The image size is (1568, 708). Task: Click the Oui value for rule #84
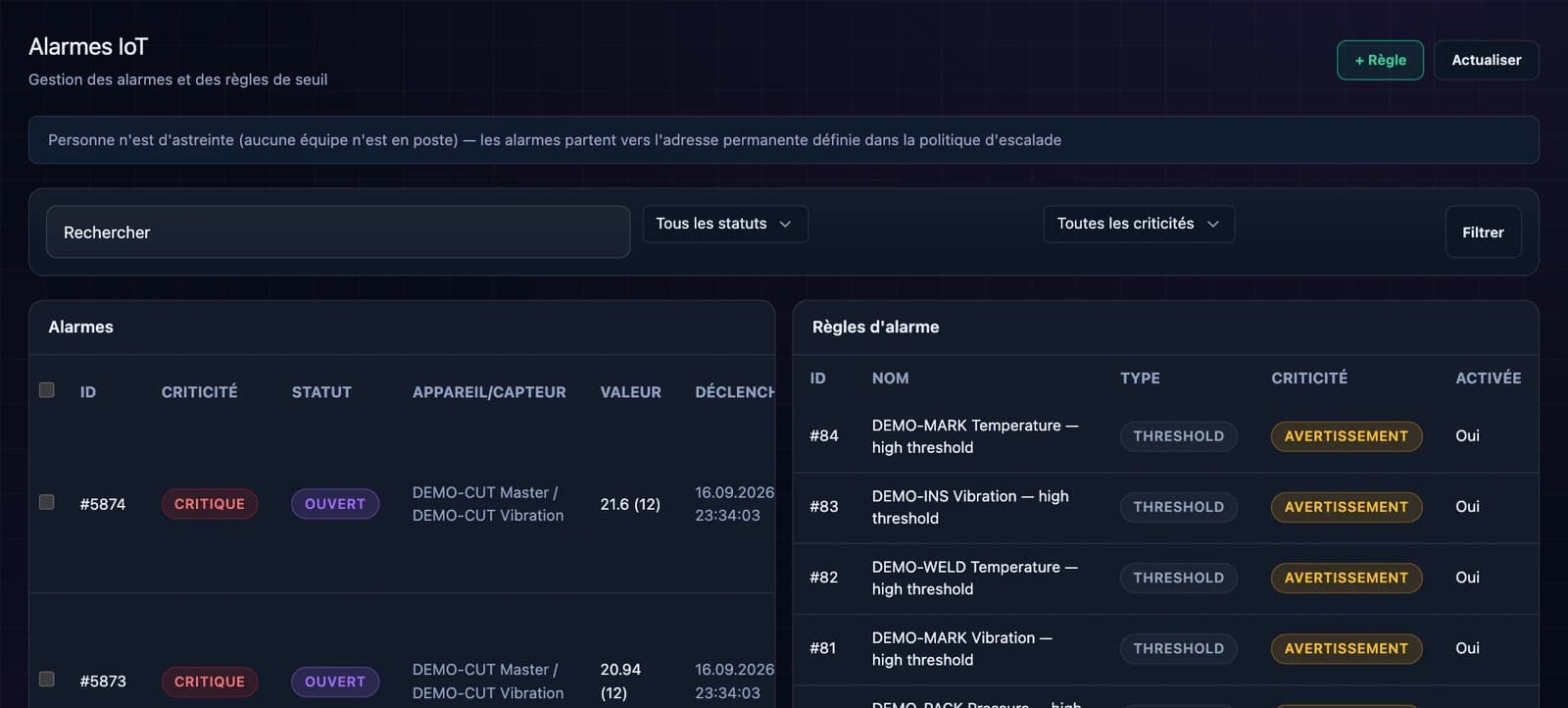(x=1467, y=435)
